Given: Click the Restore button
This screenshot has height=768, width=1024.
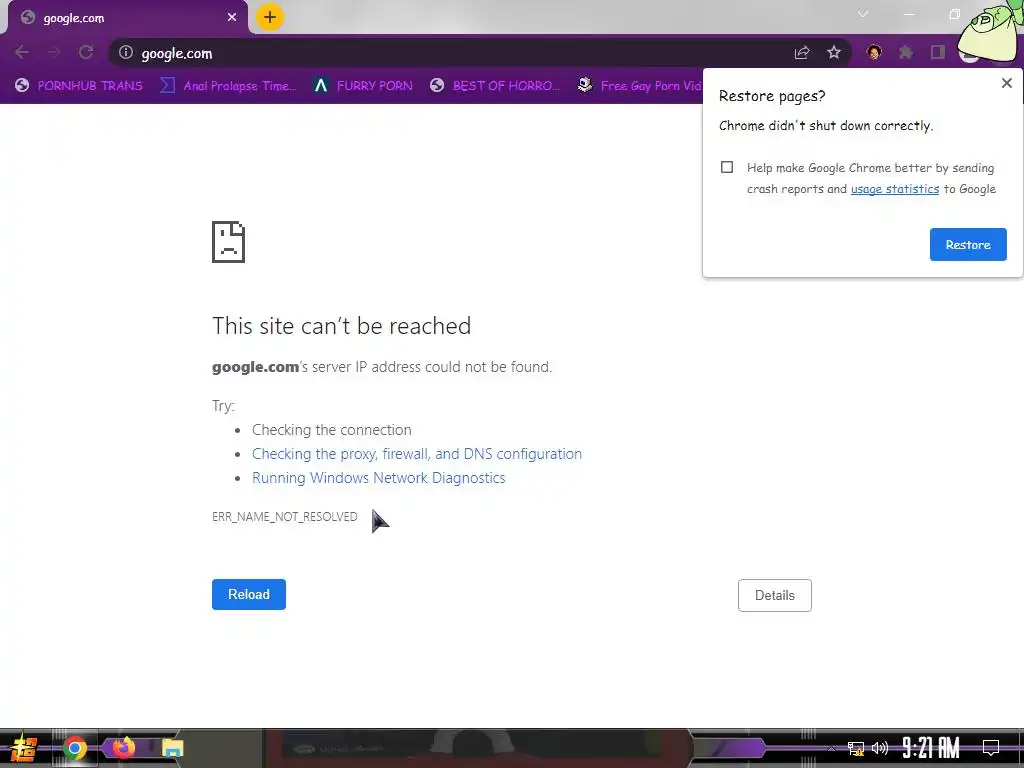Looking at the screenshot, I should (968, 244).
